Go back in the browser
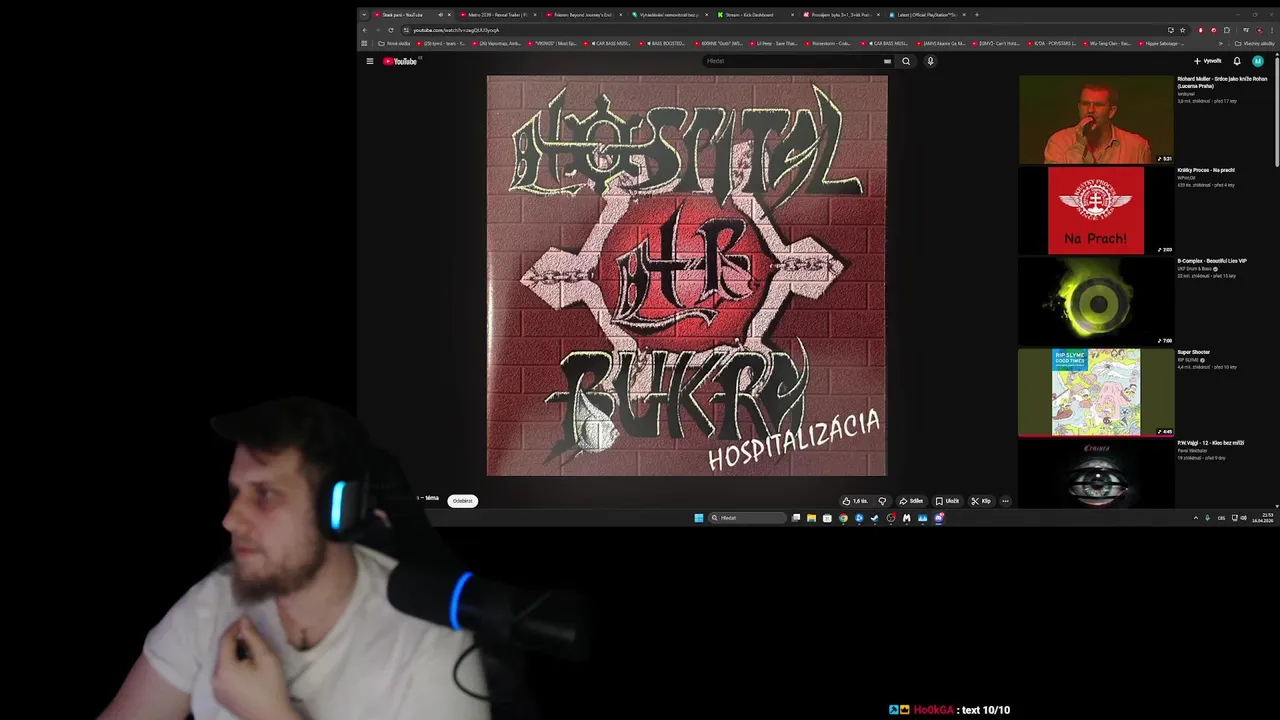Viewport: 1280px width, 720px height. [x=364, y=30]
